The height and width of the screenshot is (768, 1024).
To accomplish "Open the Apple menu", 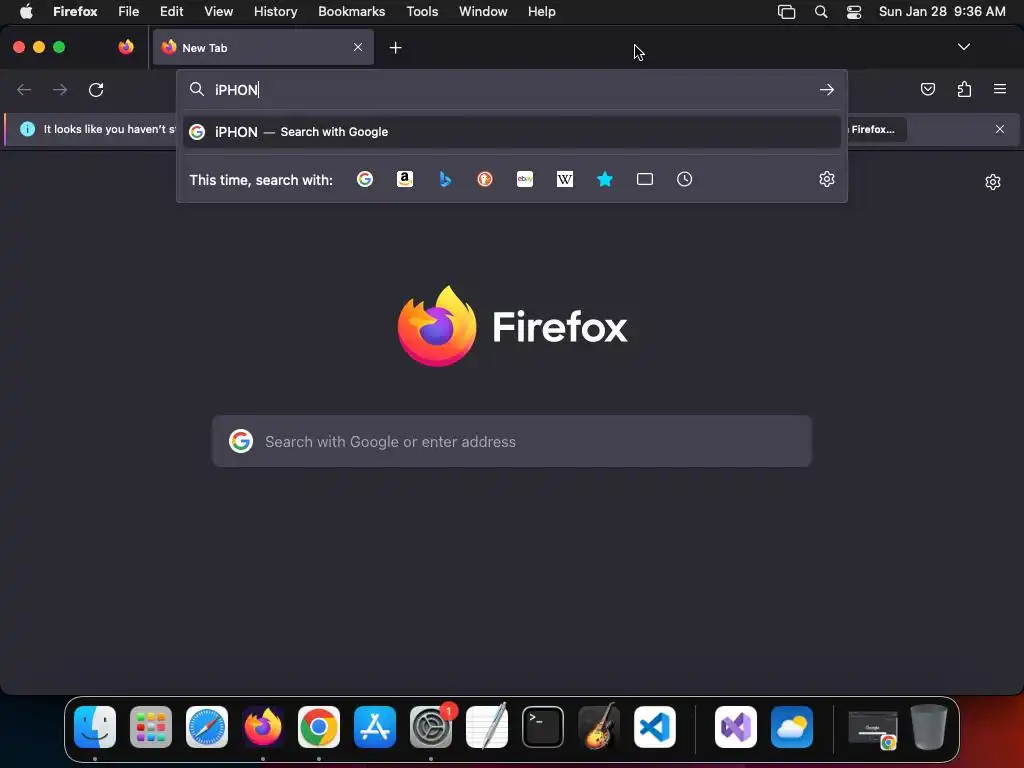I will pos(26,11).
